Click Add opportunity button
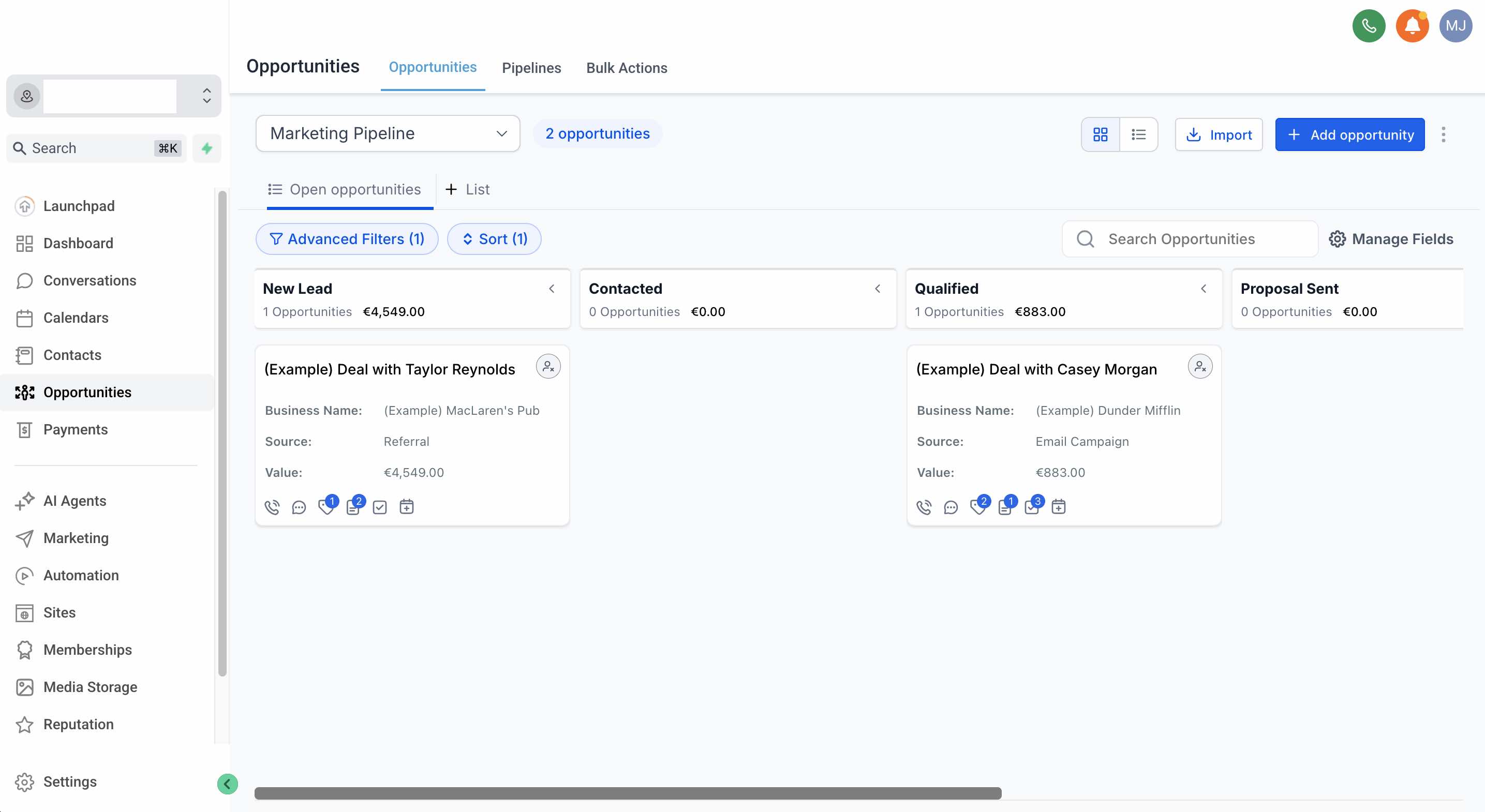This screenshot has width=1485, height=812. tap(1349, 135)
